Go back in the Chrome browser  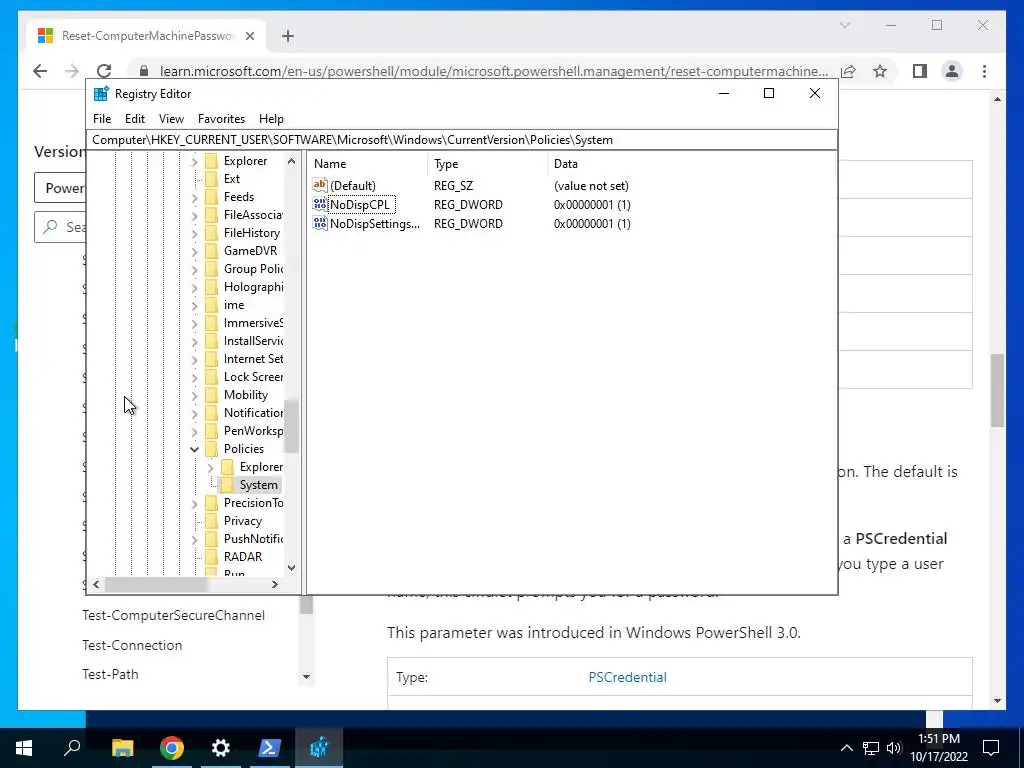click(x=40, y=71)
